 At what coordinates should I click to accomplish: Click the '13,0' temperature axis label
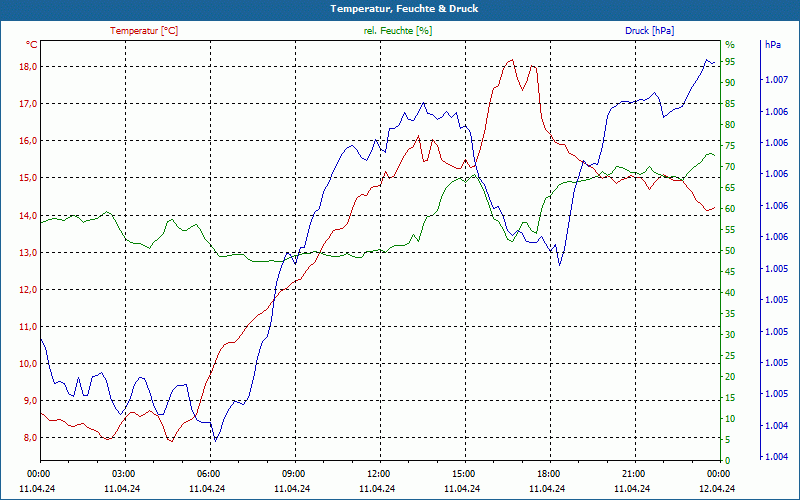(x=28, y=253)
